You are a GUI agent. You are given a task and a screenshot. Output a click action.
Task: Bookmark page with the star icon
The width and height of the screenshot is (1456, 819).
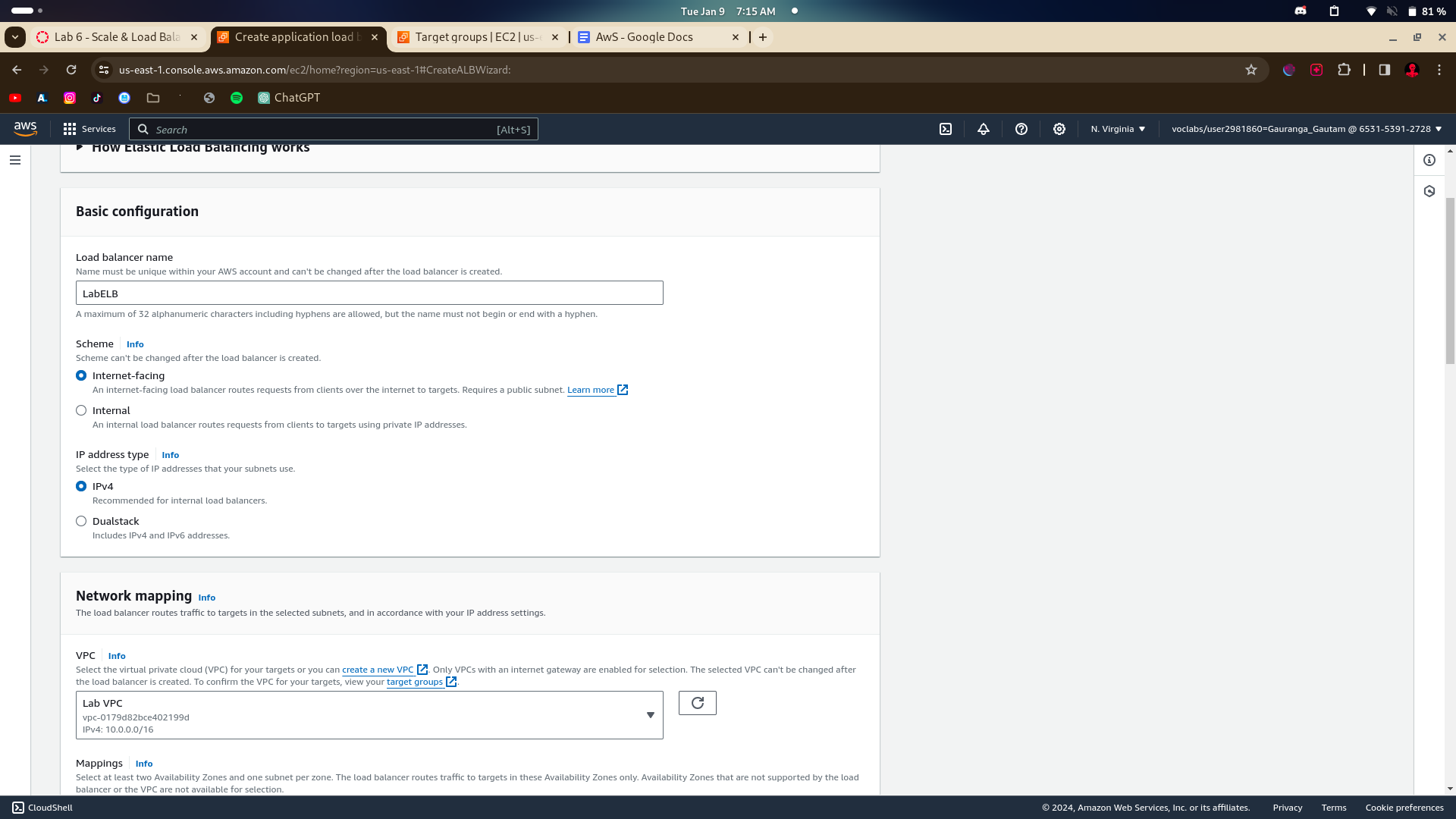click(1251, 70)
